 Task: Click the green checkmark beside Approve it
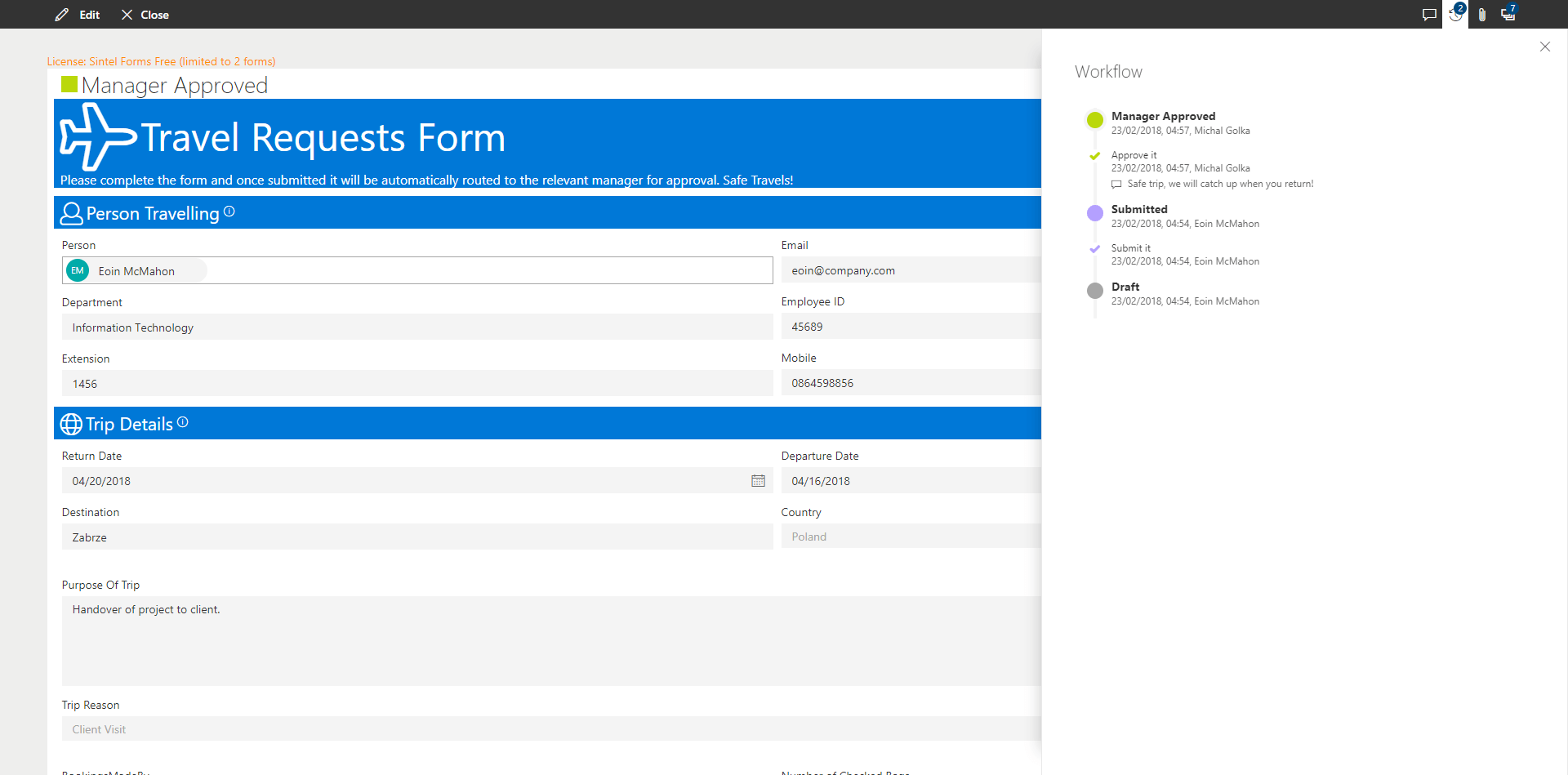pyautogui.click(x=1095, y=155)
